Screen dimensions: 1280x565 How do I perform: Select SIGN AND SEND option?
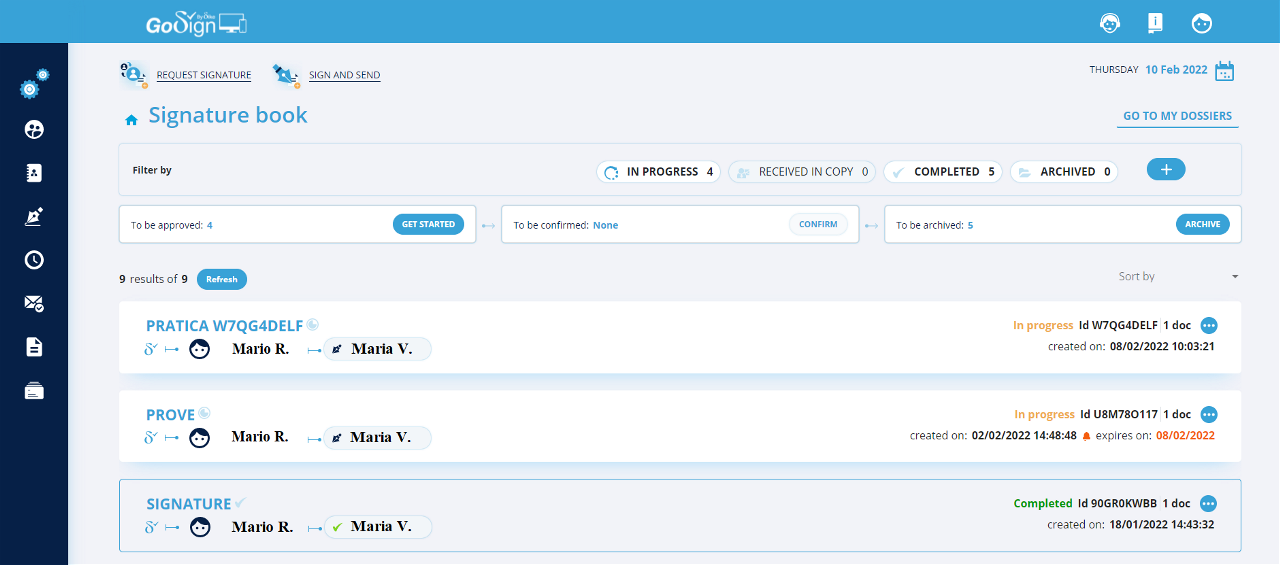coord(344,75)
